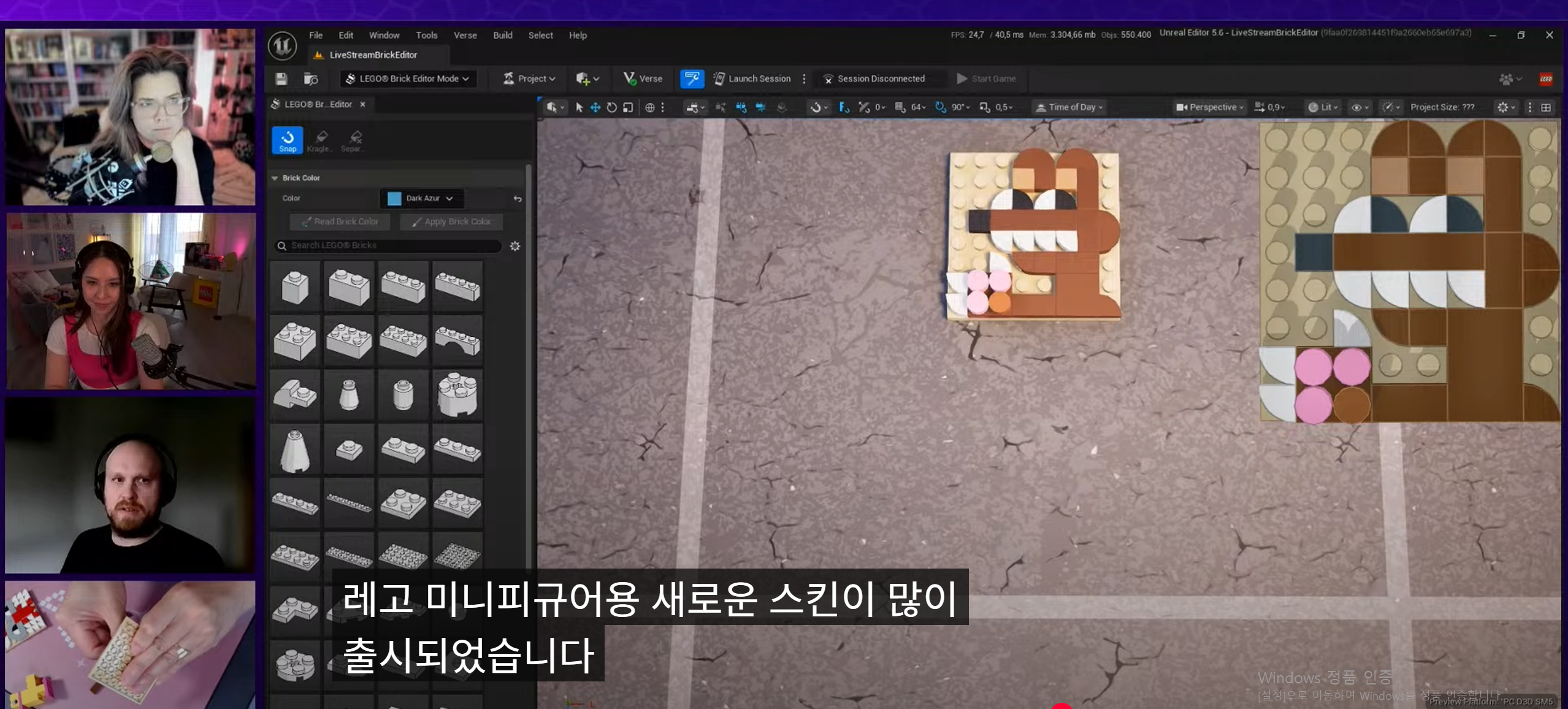Reset the brick color to default

pyautogui.click(x=518, y=199)
